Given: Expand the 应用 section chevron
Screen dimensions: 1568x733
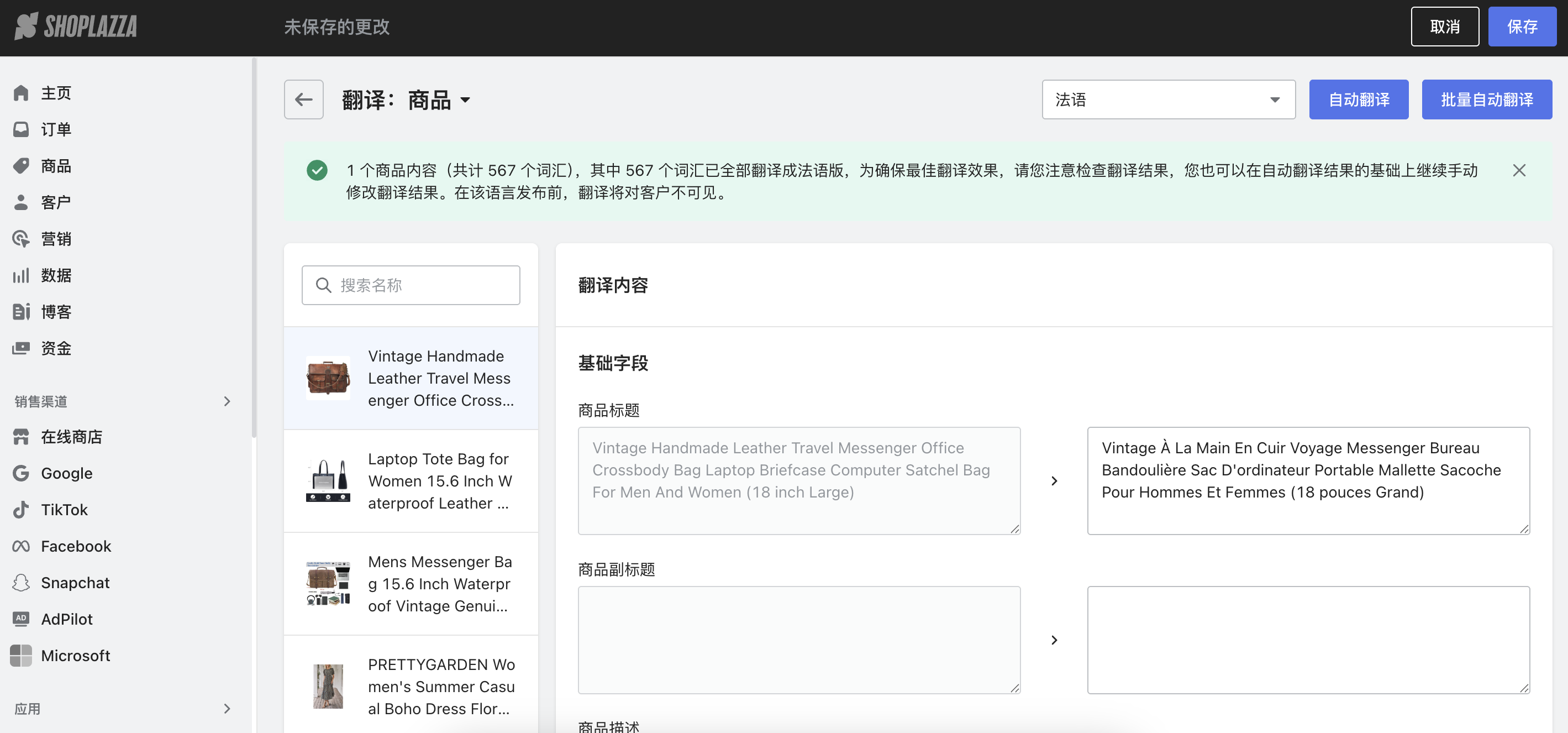Looking at the screenshot, I should 227,709.
